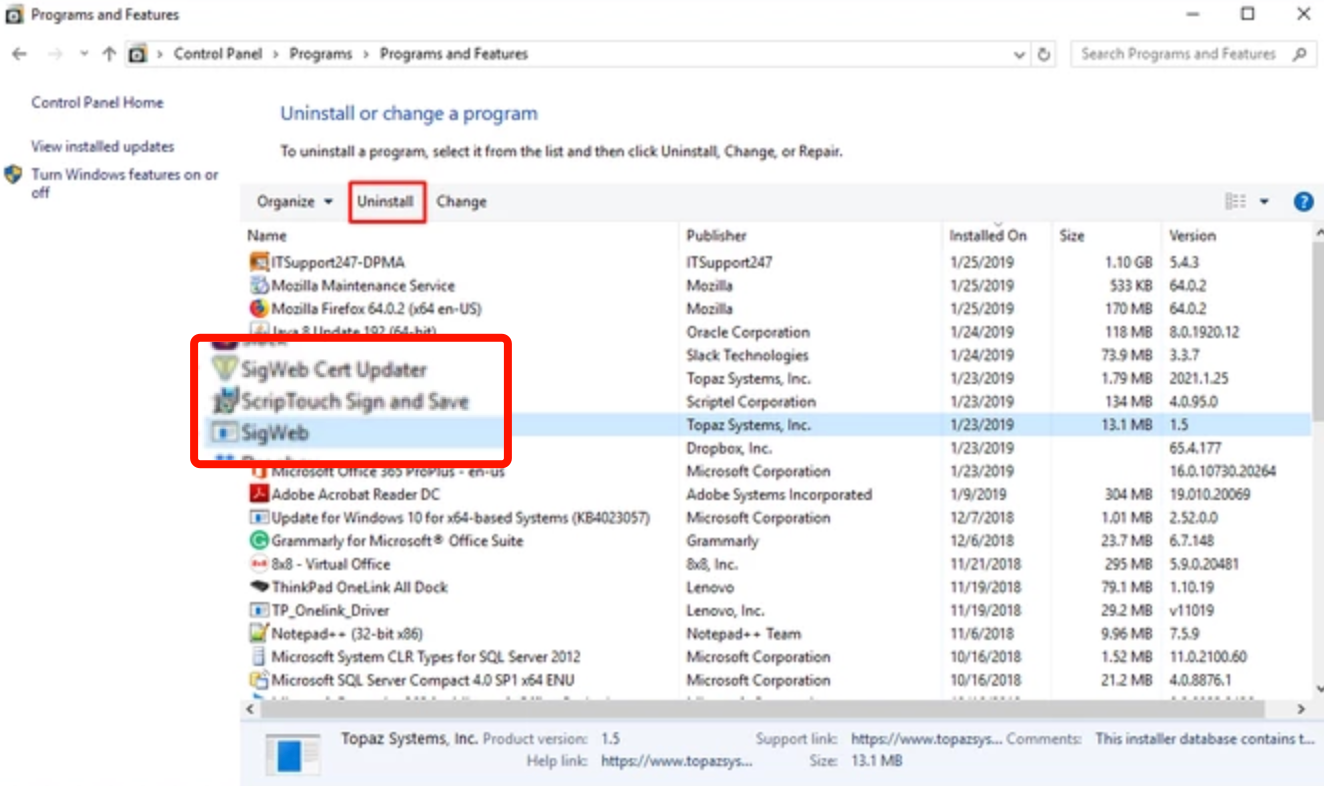The height and width of the screenshot is (786, 1324).
Task: Go back with the Back arrow
Action: (19, 55)
